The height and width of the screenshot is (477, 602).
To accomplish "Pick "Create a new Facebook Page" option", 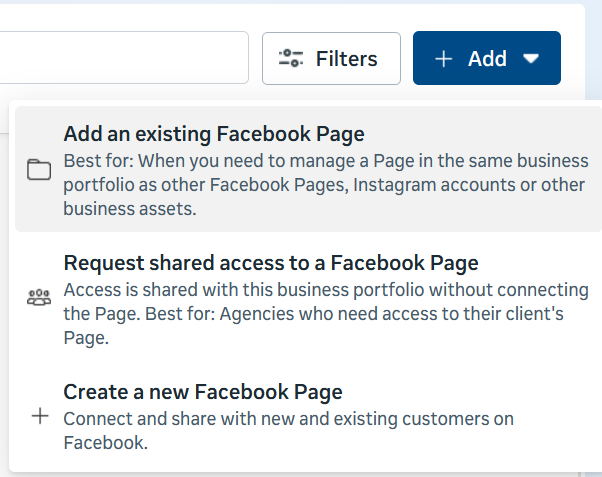I will [x=203, y=391].
